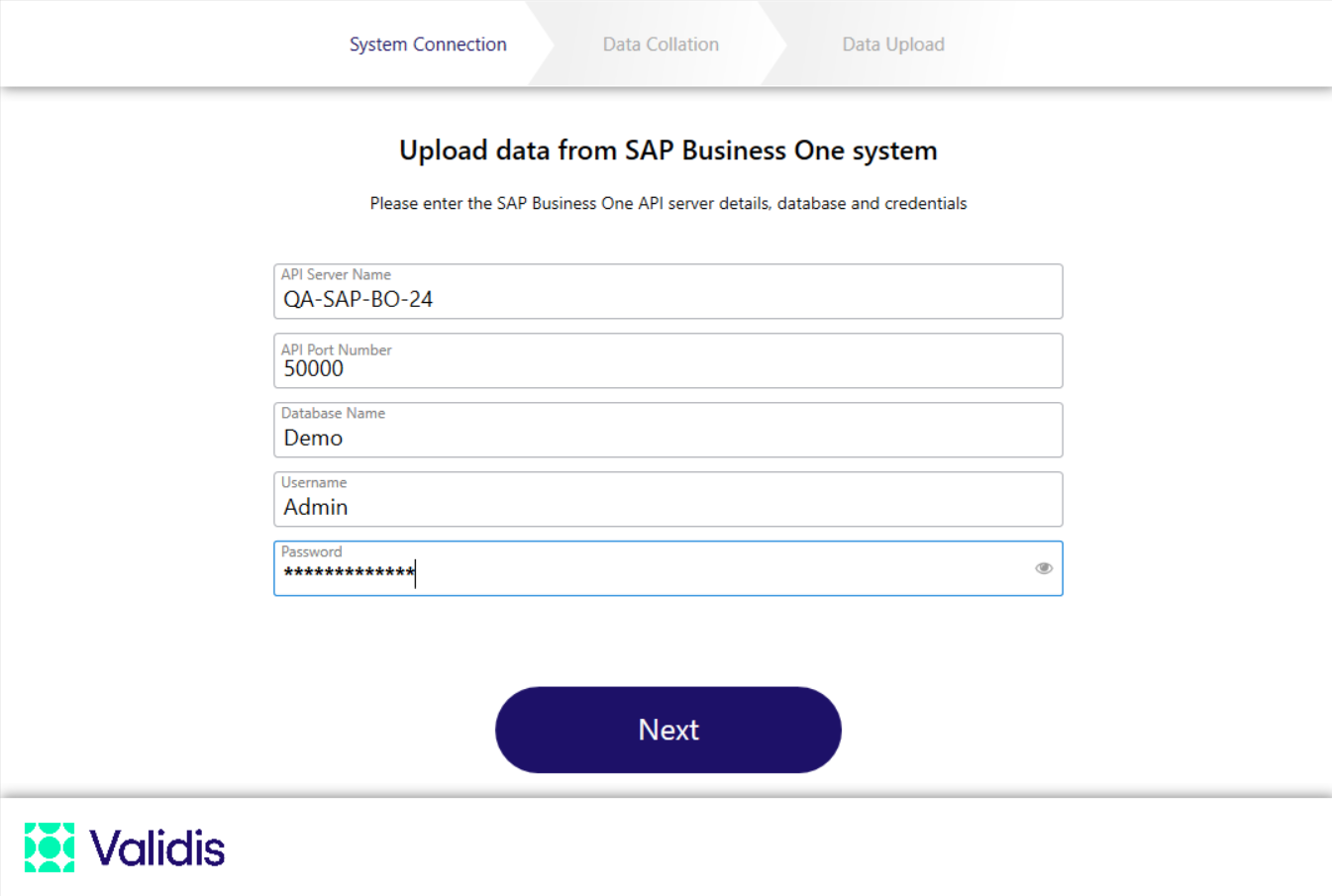Click the Validis logo
The image size is (1332, 896).
pos(125,847)
